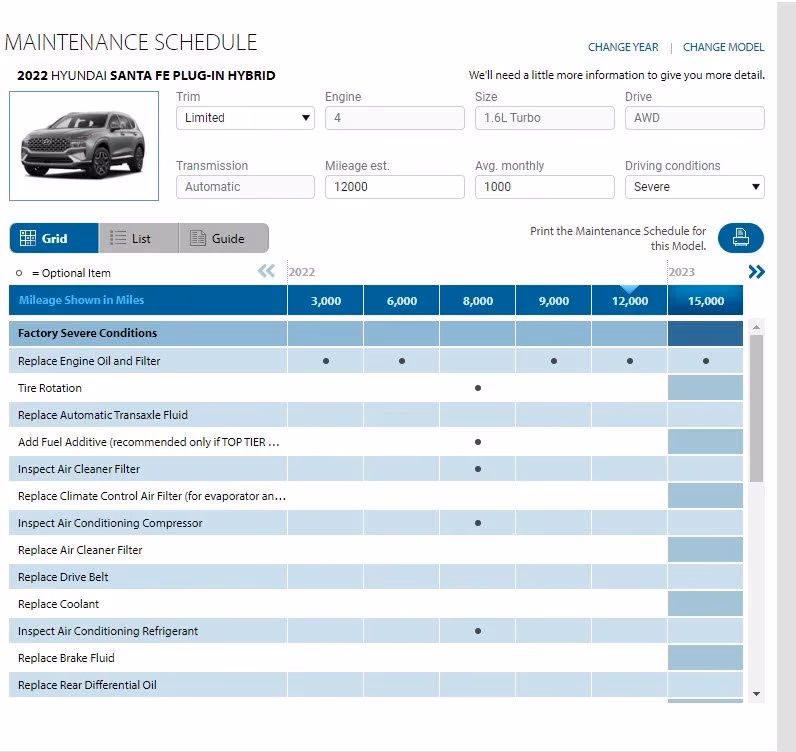Screen dimensions: 796x752
Task: Click the printer icon to print schedule
Action: coord(740,238)
